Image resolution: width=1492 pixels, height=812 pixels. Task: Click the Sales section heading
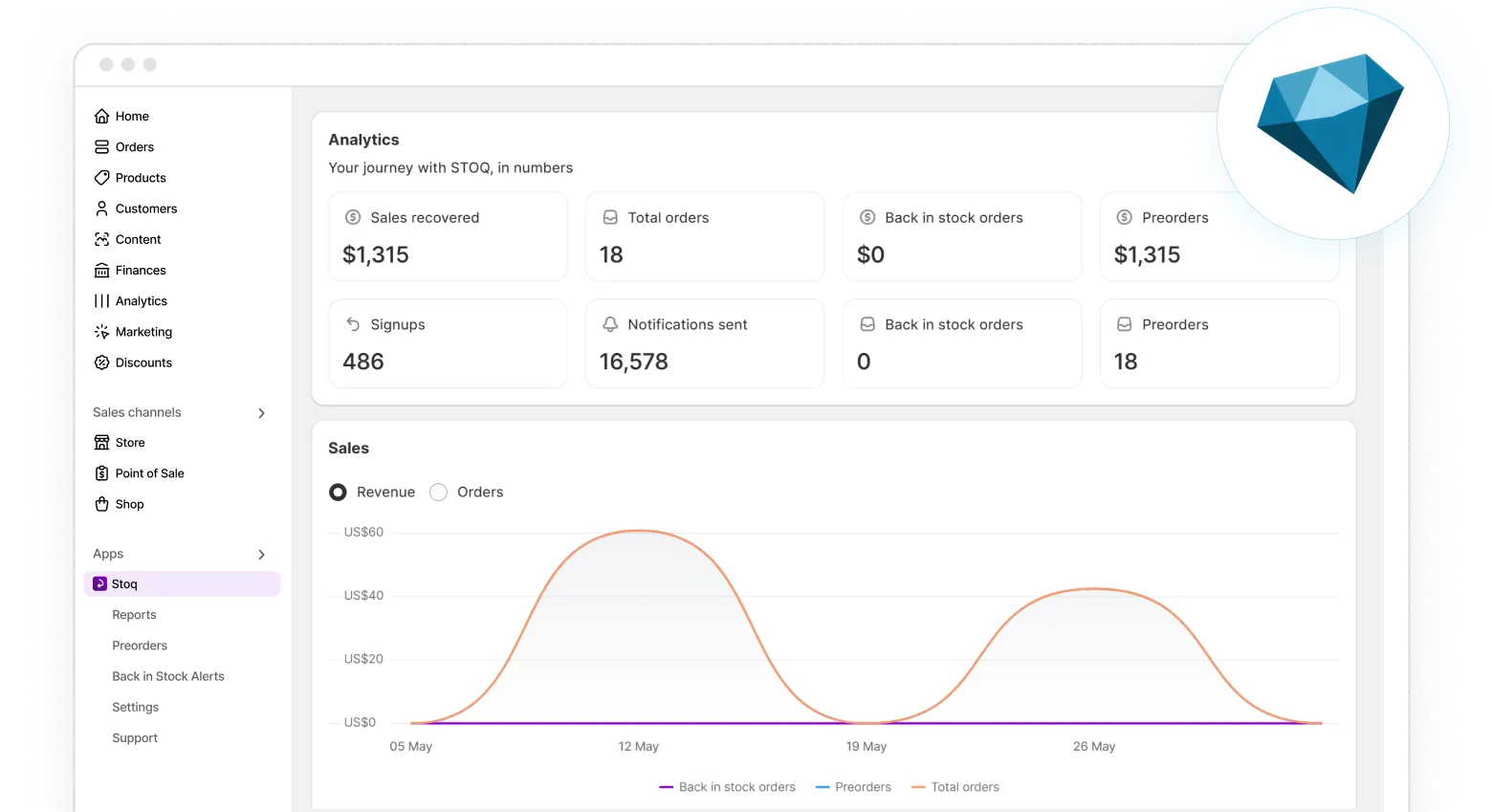[348, 448]
